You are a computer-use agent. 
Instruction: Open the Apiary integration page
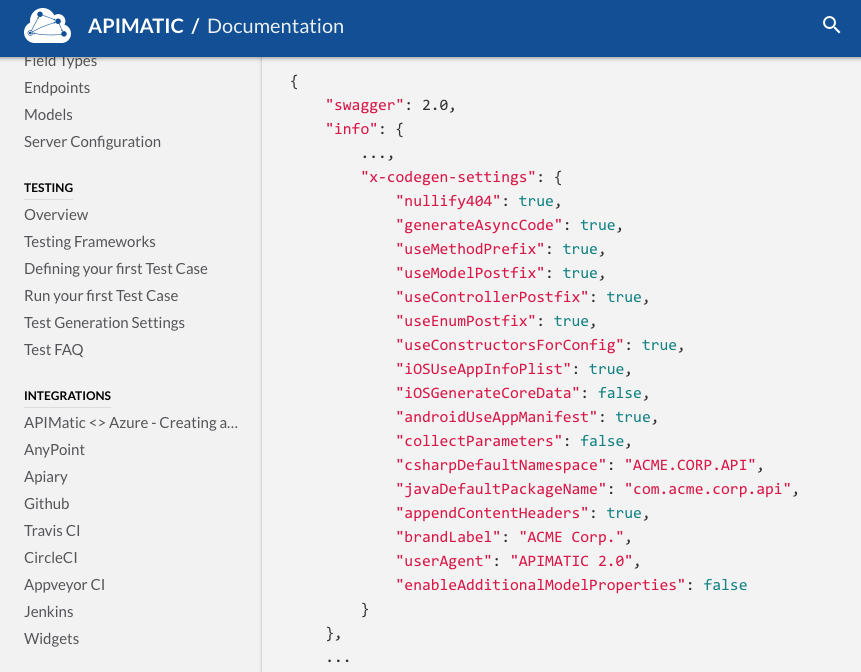point(45,476)
